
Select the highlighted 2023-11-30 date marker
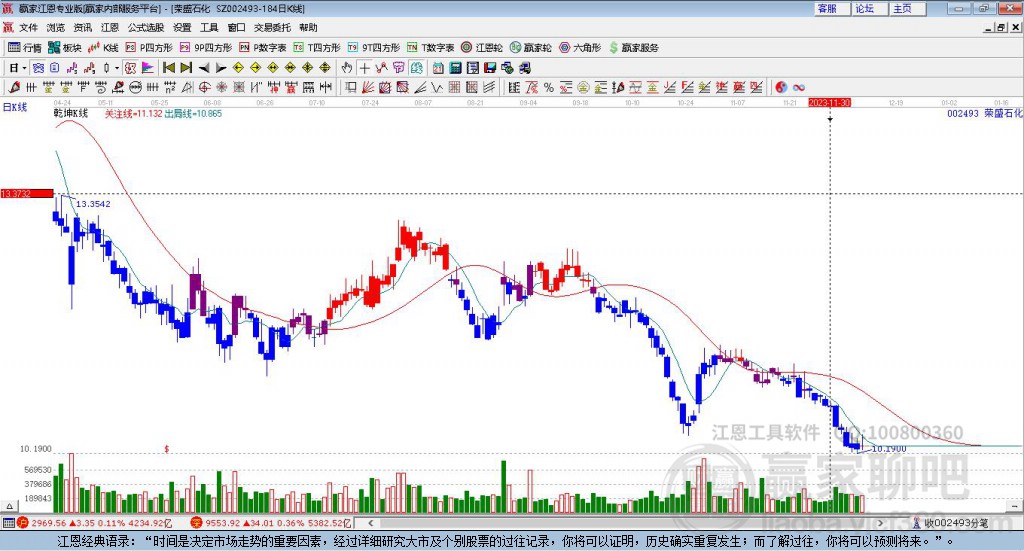pos(829,103)
